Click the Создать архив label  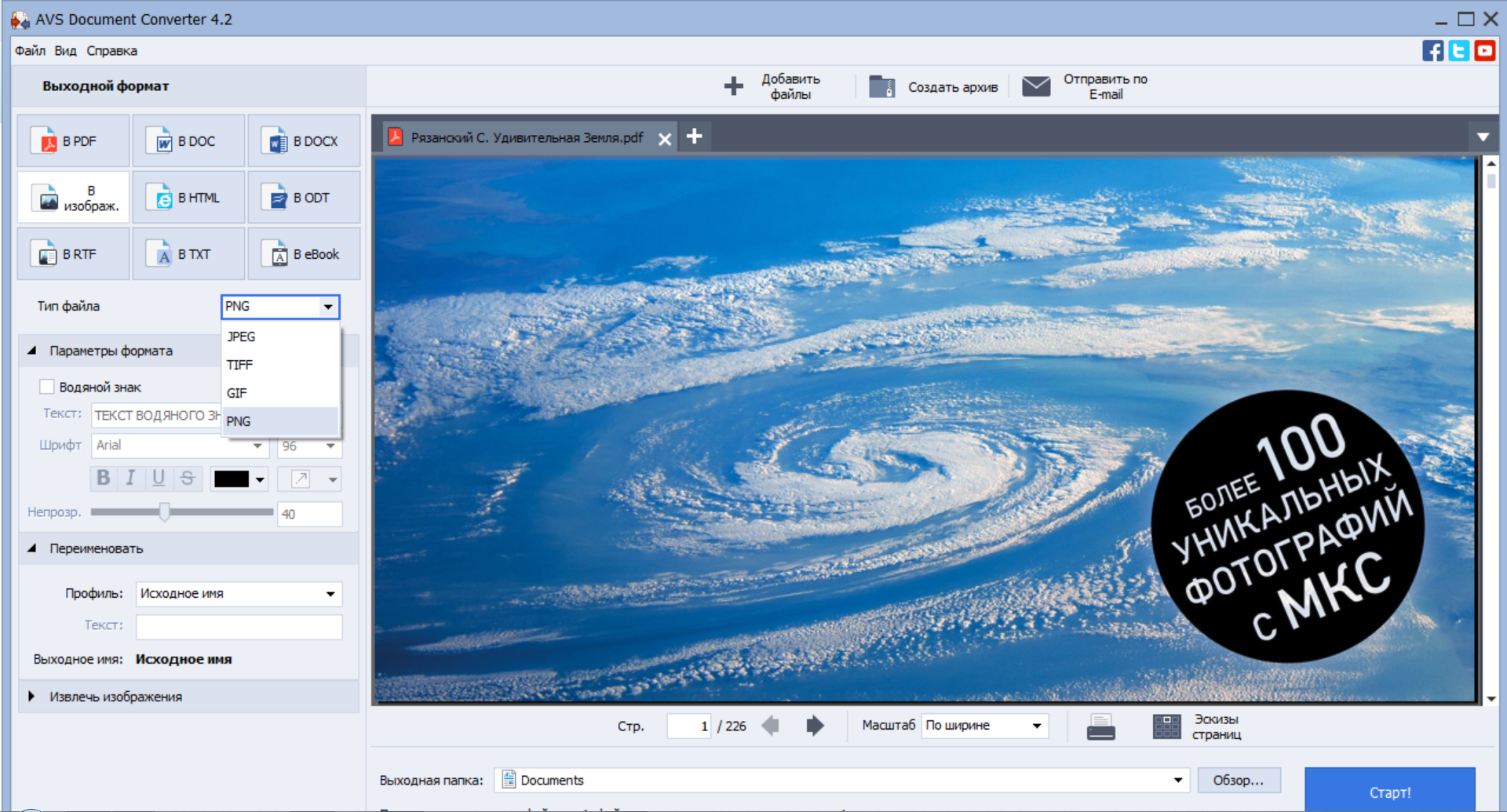[x=953, y=87]
